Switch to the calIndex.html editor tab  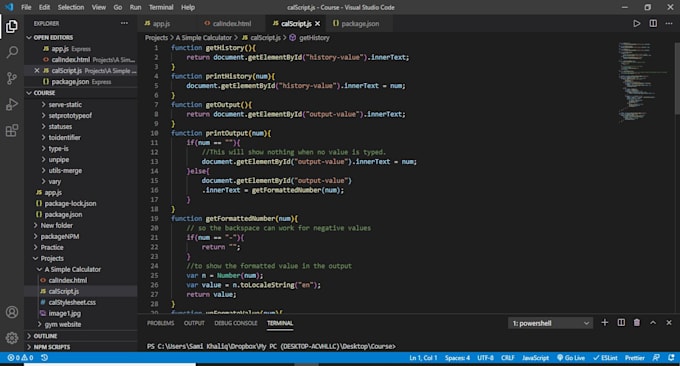[x=232, y=24]
